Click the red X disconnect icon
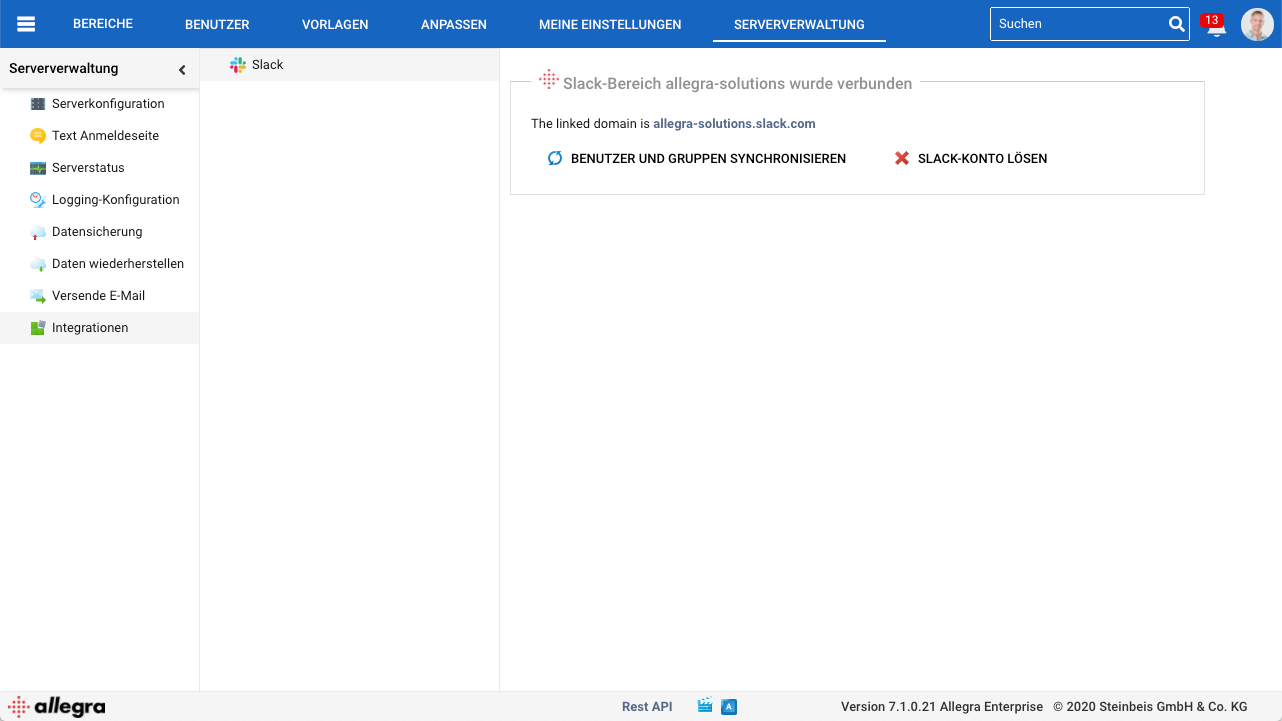 902,158
